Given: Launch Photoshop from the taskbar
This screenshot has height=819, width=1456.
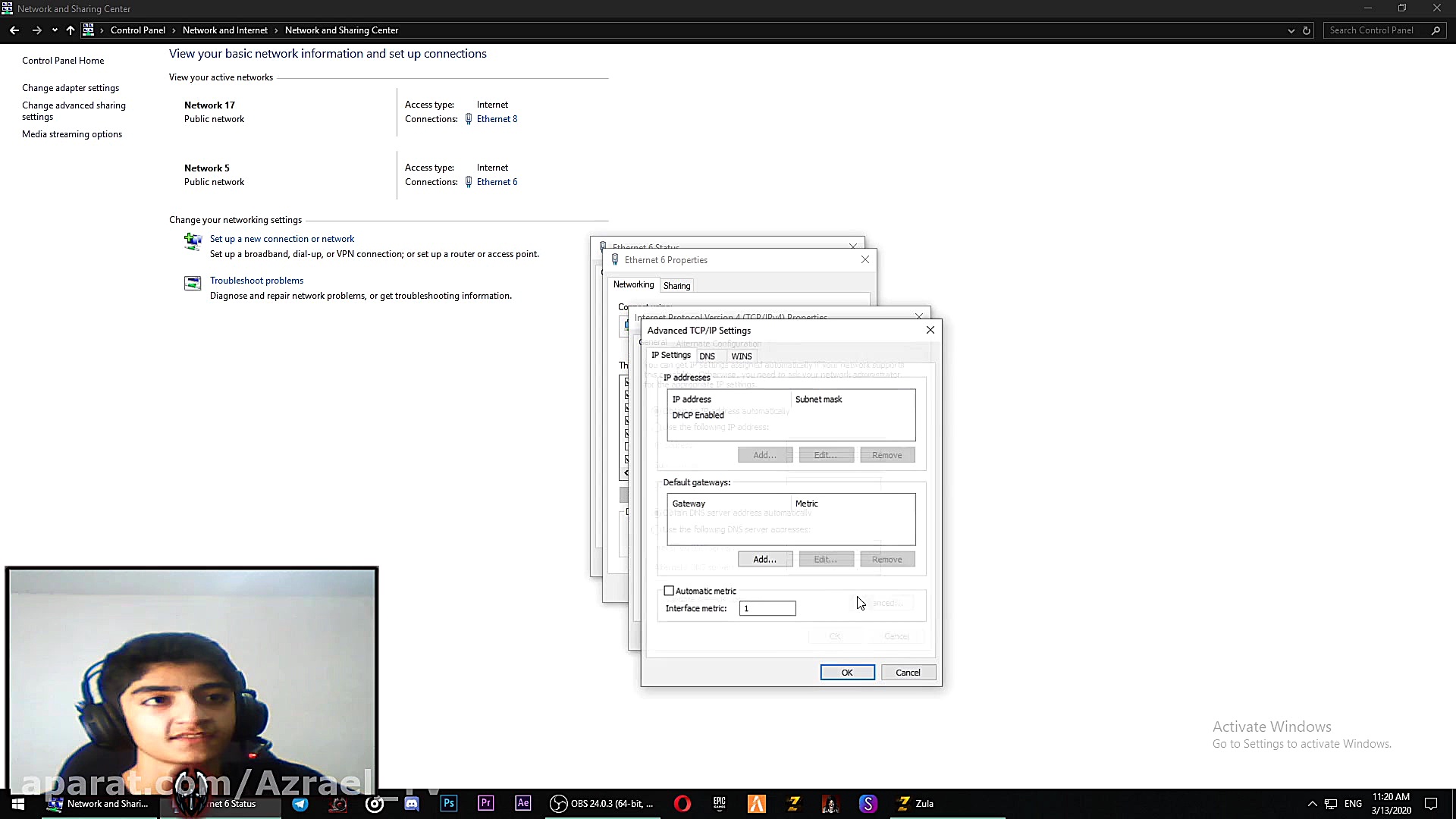Looking at the screenshot, I should pos(449,804).
